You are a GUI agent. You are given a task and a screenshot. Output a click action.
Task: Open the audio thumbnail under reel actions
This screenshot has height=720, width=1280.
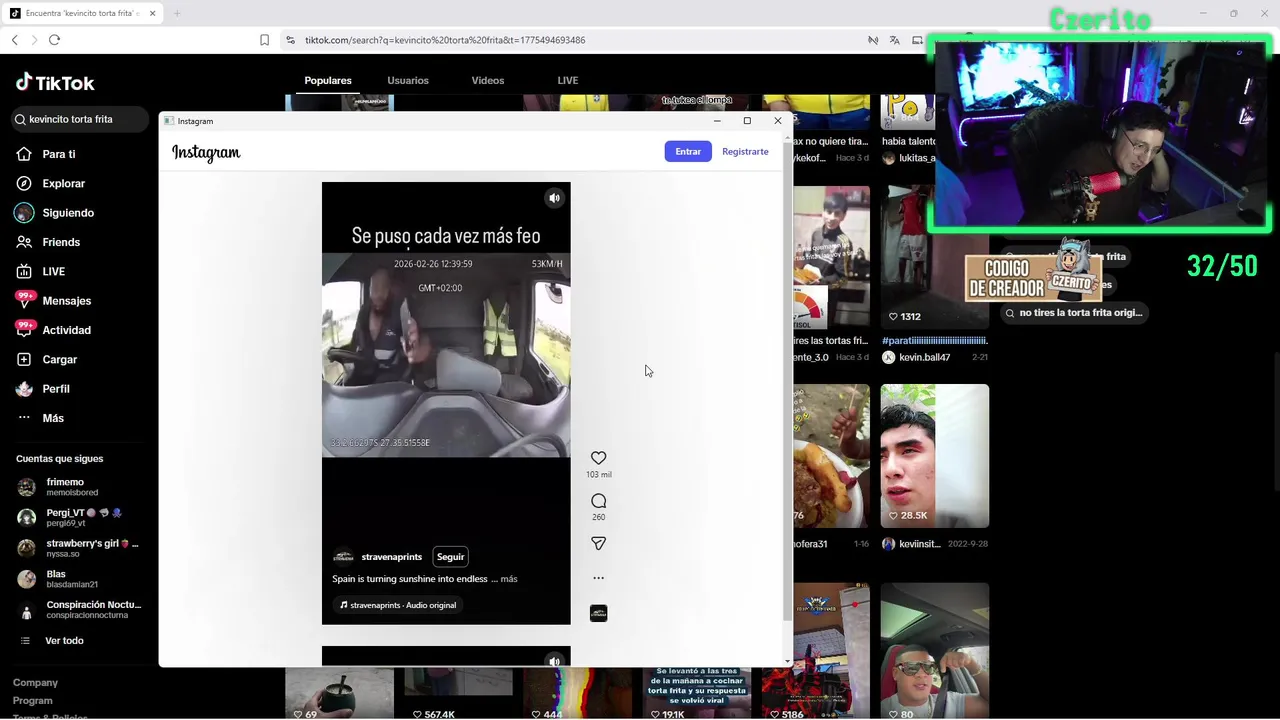click(598, 613)
